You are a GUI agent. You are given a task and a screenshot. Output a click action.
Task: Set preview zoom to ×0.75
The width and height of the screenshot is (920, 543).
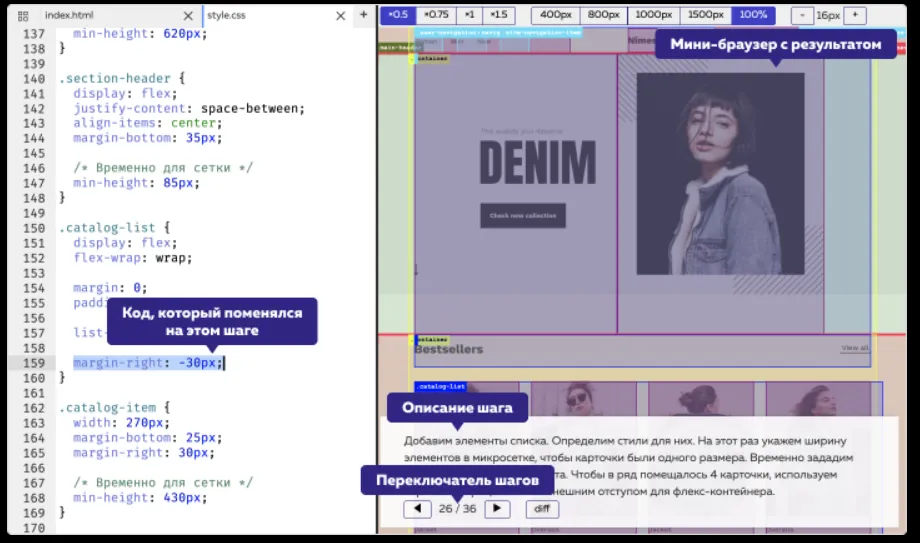pyautogui.click(x=435, y=15)
